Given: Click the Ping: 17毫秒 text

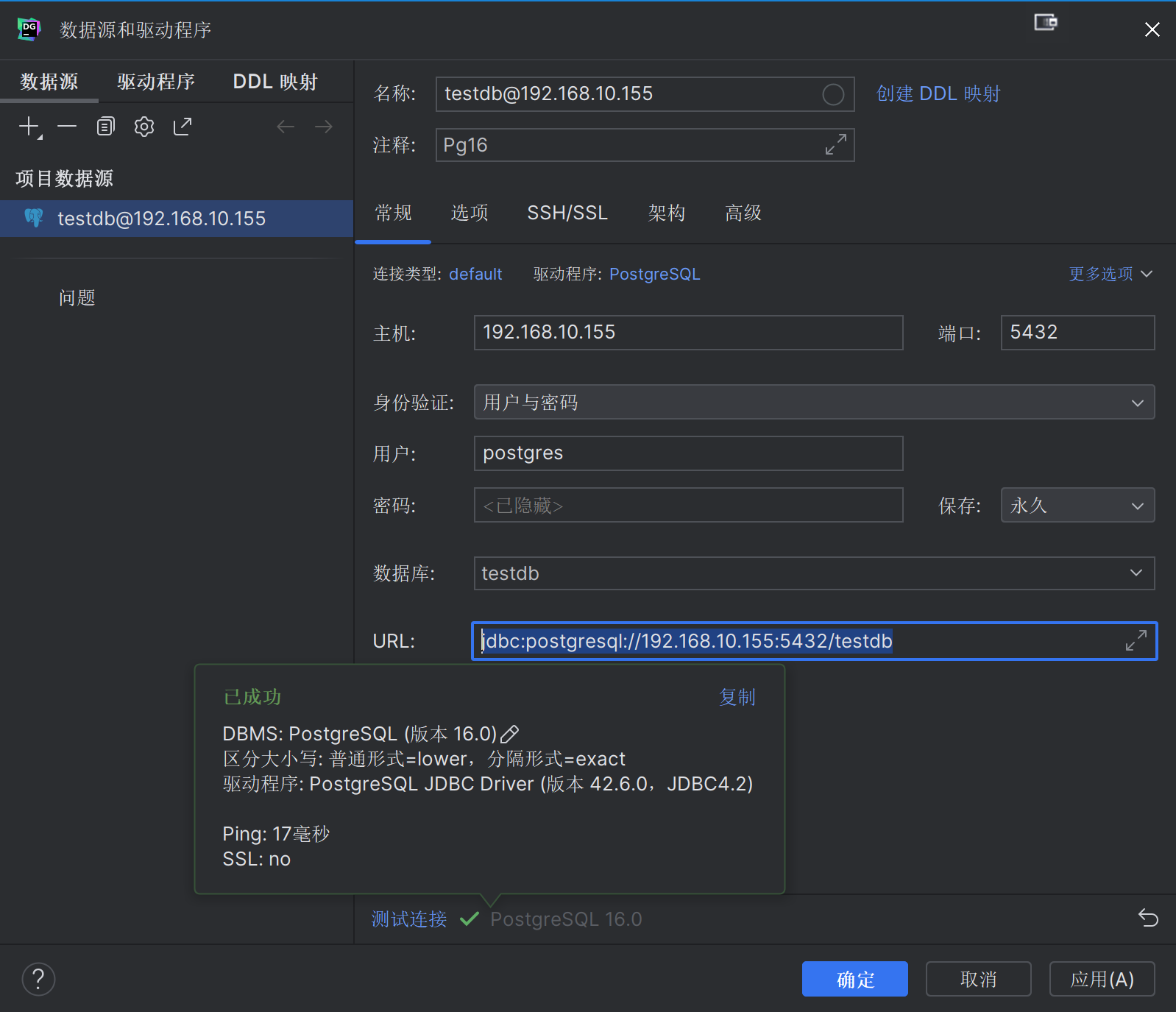Looking at the screenshot, I should tap(276, 834).
